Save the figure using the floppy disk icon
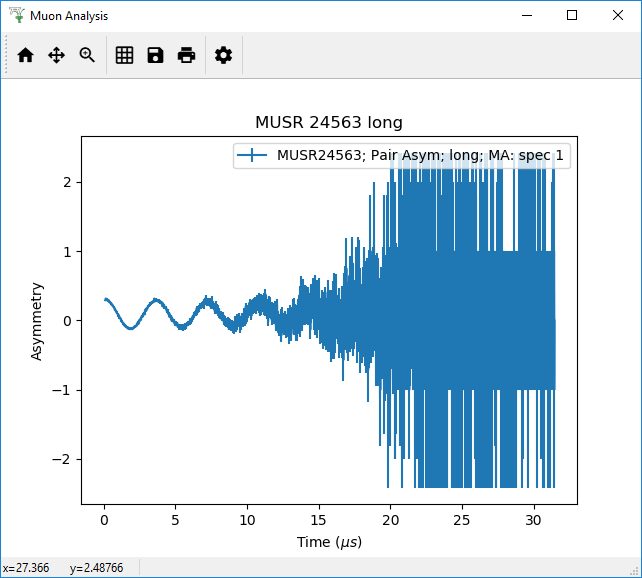The image size is (642, 578). (x=155, y=56)
